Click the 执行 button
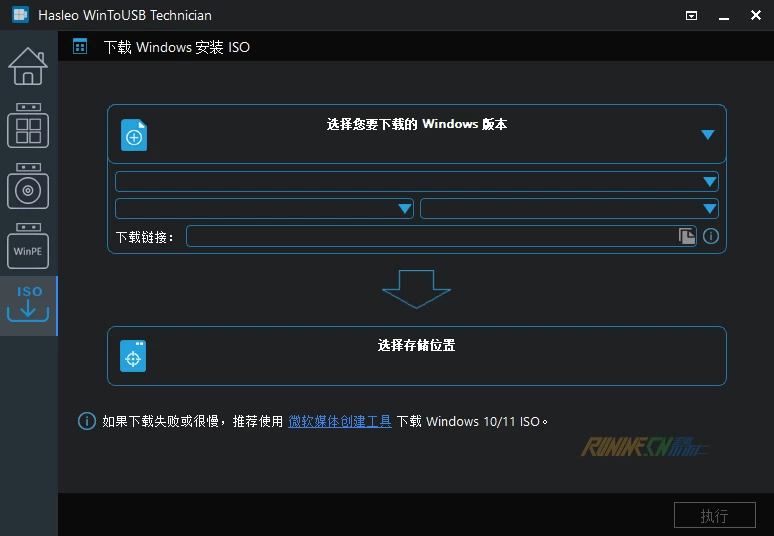The width and height of the screenshot is (774, 536). click(714, 516)
